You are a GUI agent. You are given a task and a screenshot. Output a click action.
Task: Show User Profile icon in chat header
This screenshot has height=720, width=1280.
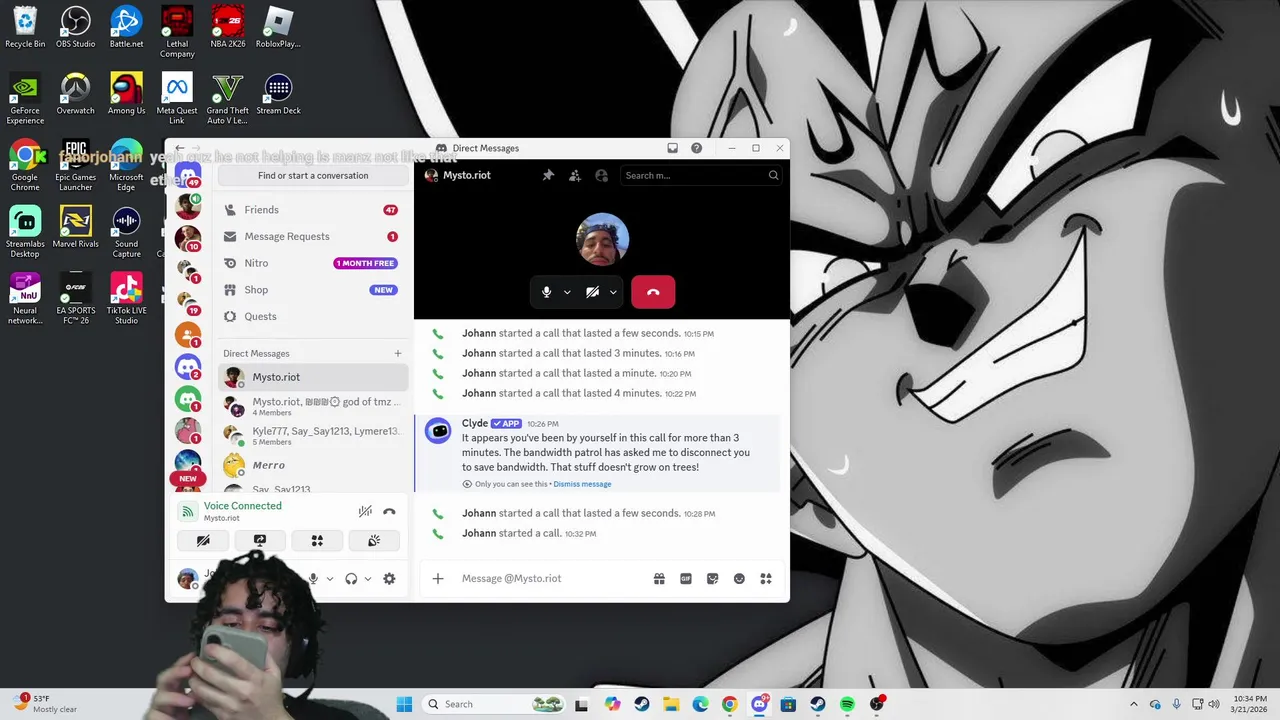pos(601,175)
